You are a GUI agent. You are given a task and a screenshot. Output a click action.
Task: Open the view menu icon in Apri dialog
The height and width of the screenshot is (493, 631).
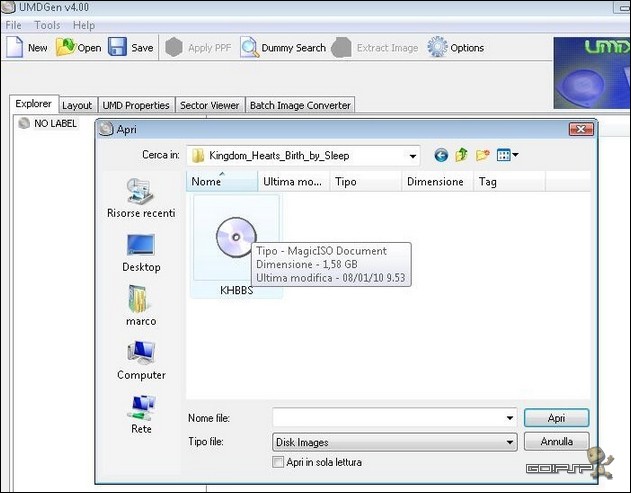(507, 155)
